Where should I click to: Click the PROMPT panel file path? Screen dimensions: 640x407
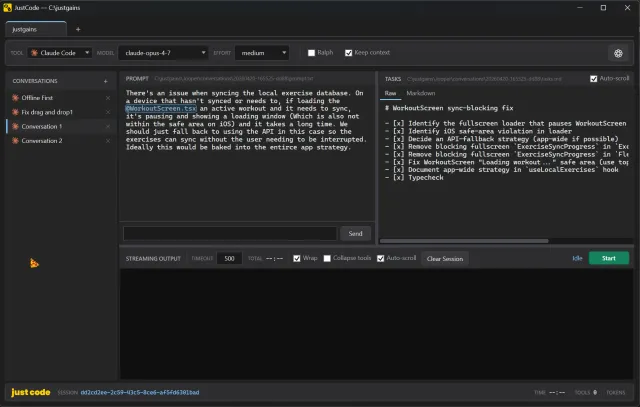point(233,79)
